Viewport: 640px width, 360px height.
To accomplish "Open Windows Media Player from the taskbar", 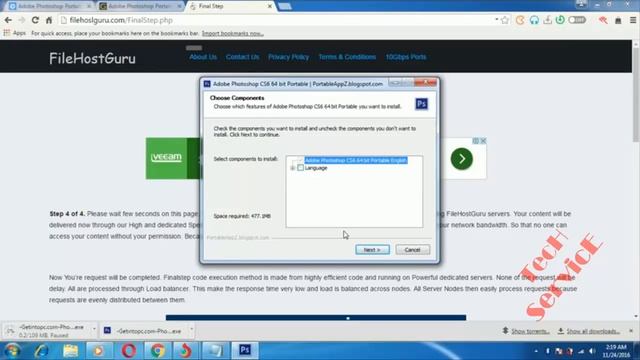I will point(98,351).
